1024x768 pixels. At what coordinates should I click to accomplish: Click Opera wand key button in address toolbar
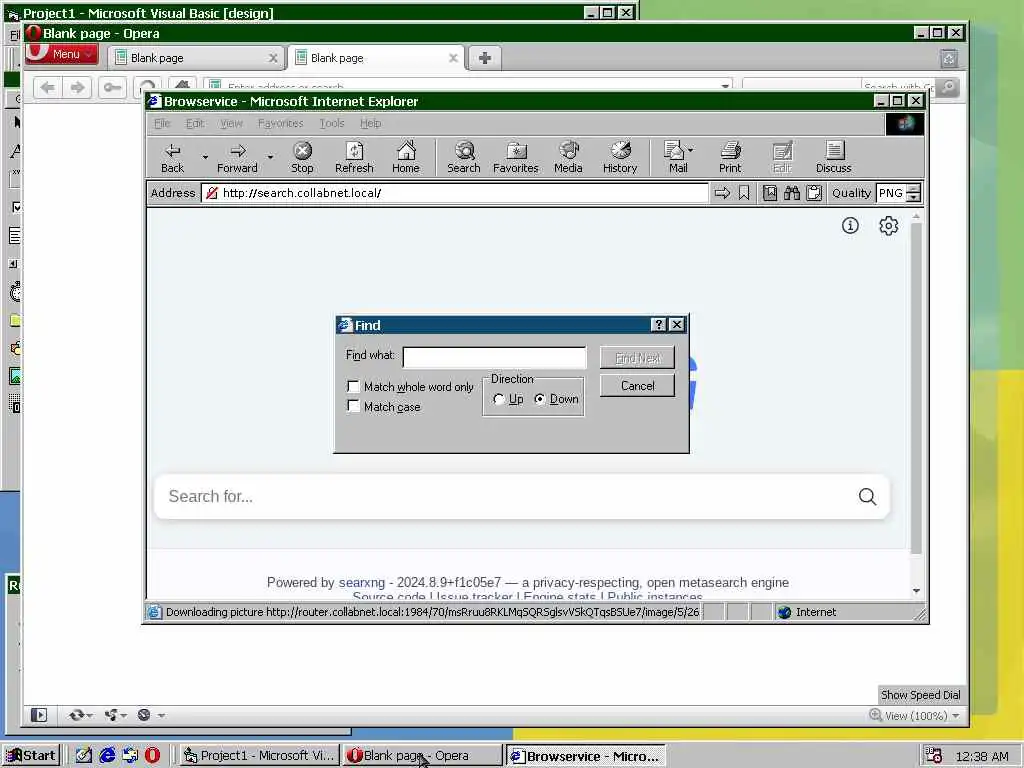click(x=112, y=87)
